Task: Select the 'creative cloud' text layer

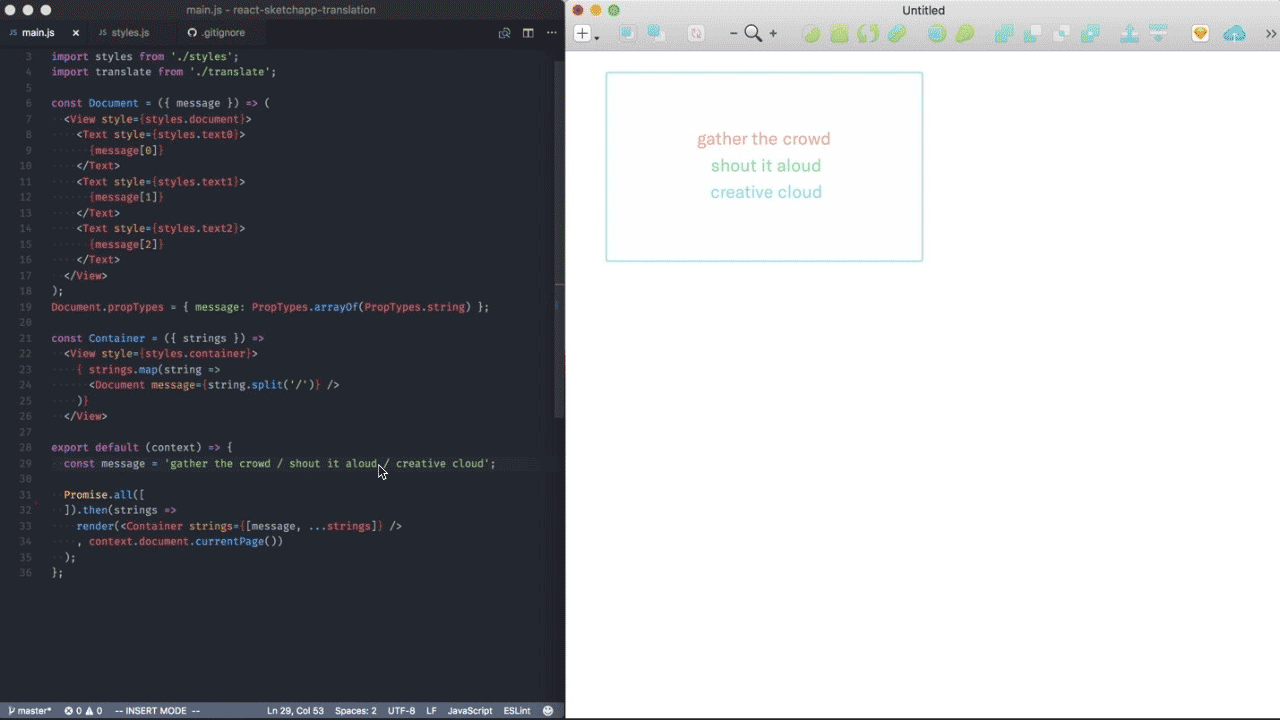Action: pyautogui.click(x=766, y=192)
